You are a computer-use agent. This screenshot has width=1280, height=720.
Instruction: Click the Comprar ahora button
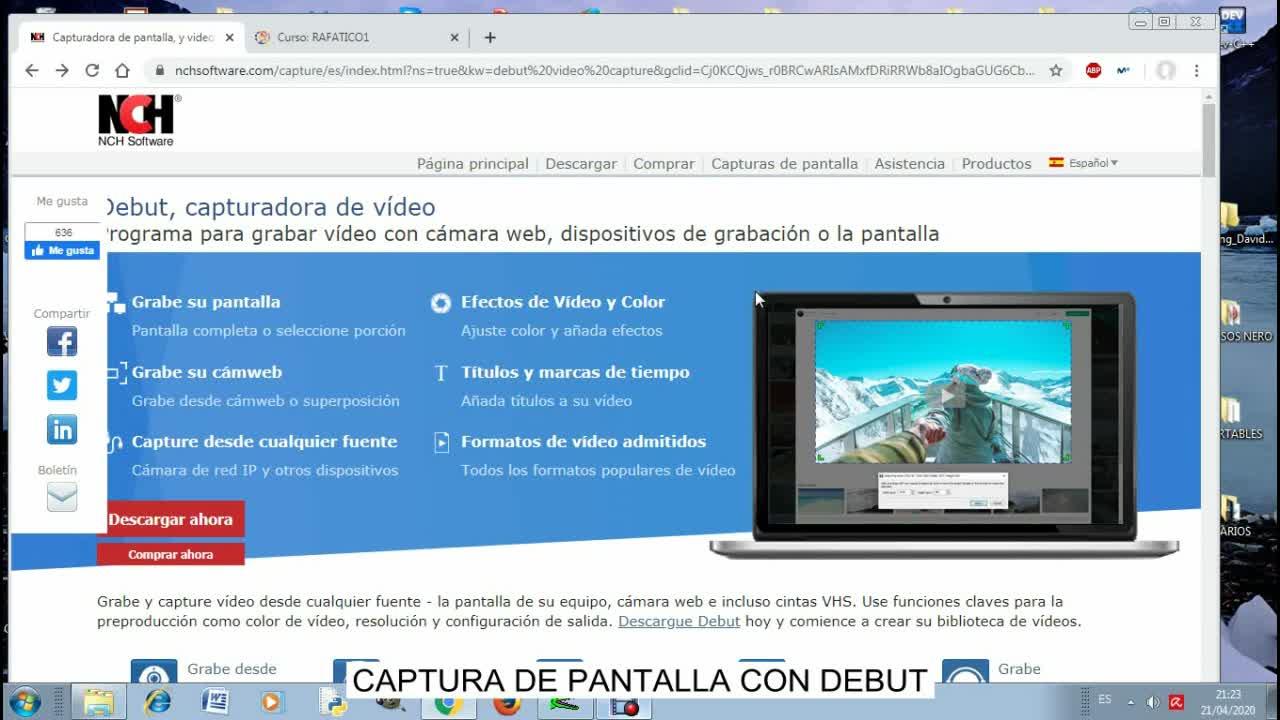pos(170,554)
